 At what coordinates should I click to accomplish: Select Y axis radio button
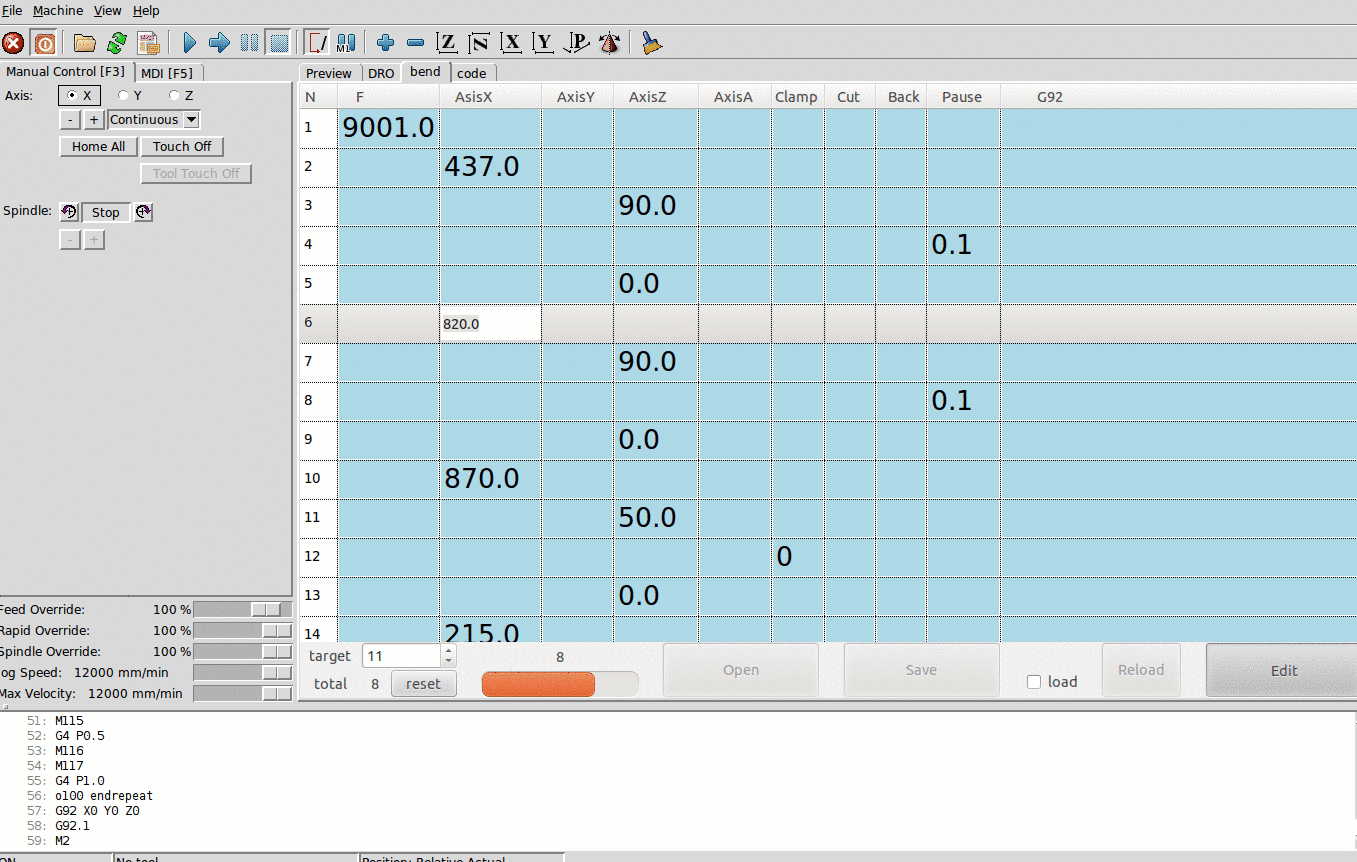pyautogui.click(x=130, y=96)
